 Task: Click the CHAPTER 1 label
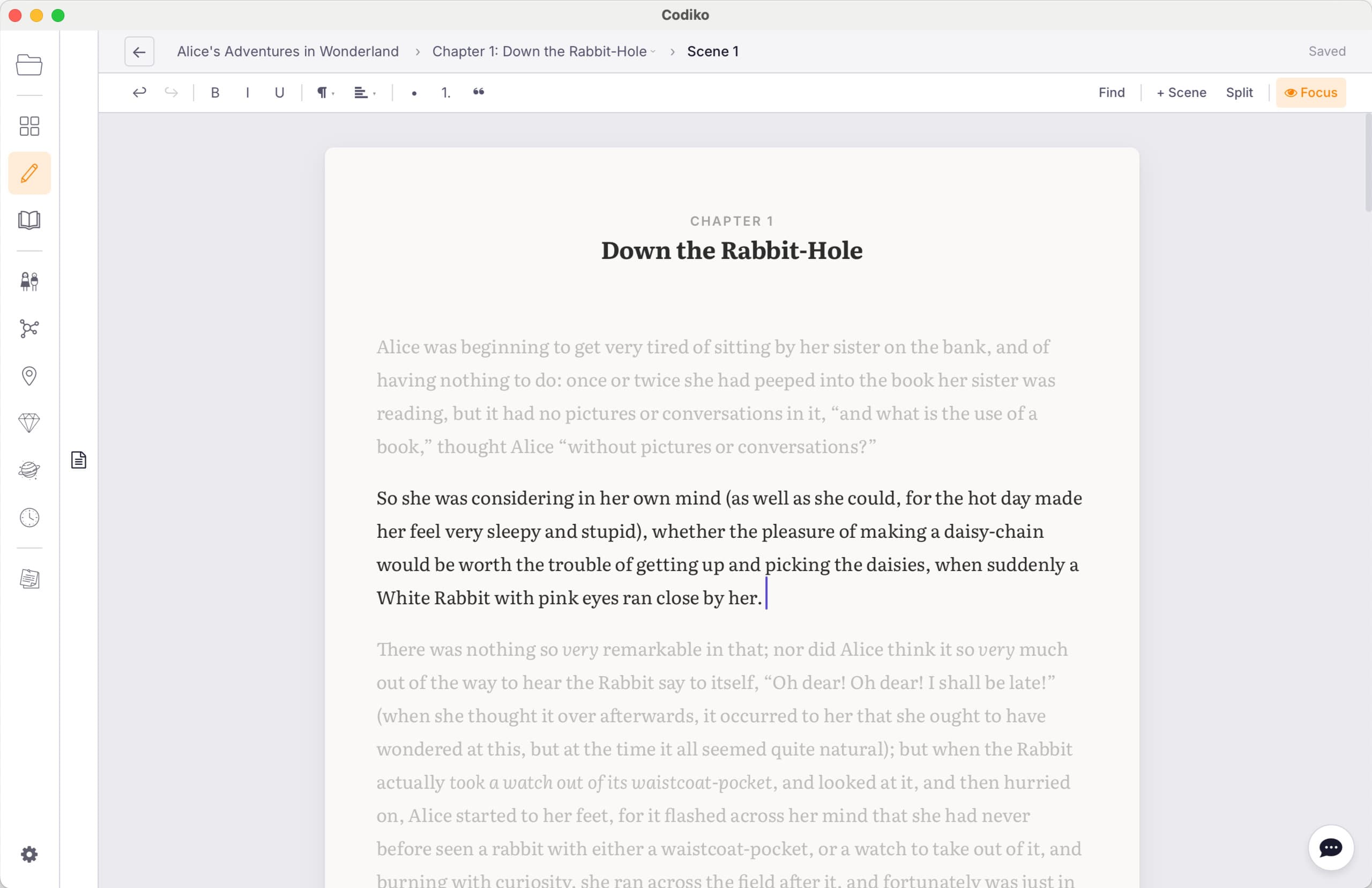point(732,221)
